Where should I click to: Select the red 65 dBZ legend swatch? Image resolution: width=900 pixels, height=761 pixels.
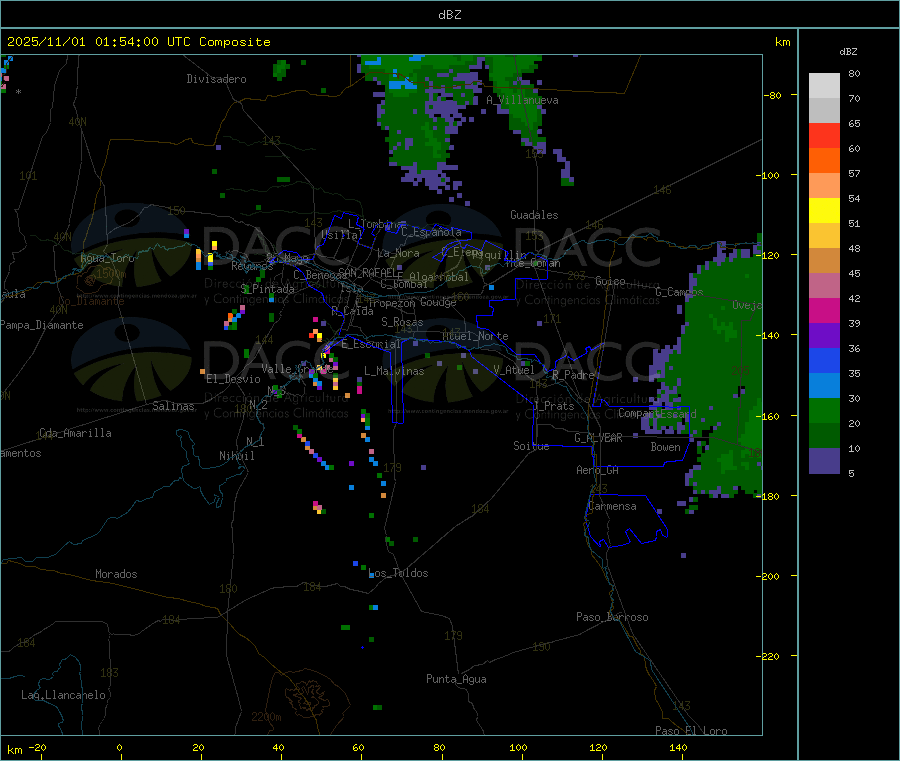point(824,135)
